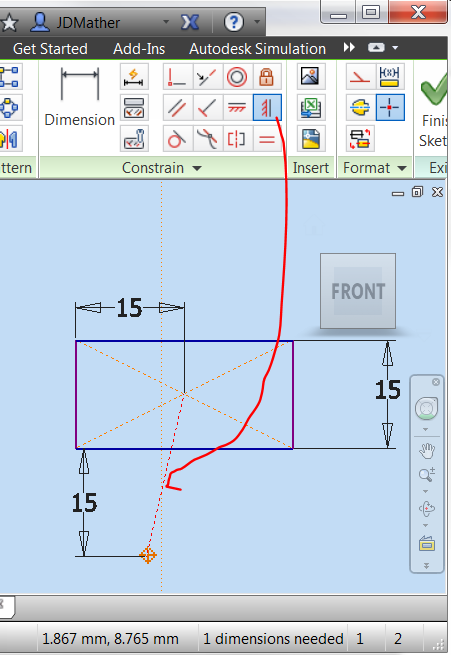Click the Automatic Dimensions and Constraints icon
Viewport: 451px width, 655px height.
[x=134, y=77]
